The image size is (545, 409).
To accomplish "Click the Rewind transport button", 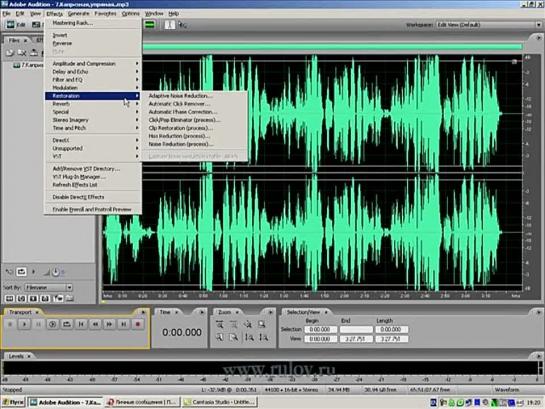I will (95, 324).
